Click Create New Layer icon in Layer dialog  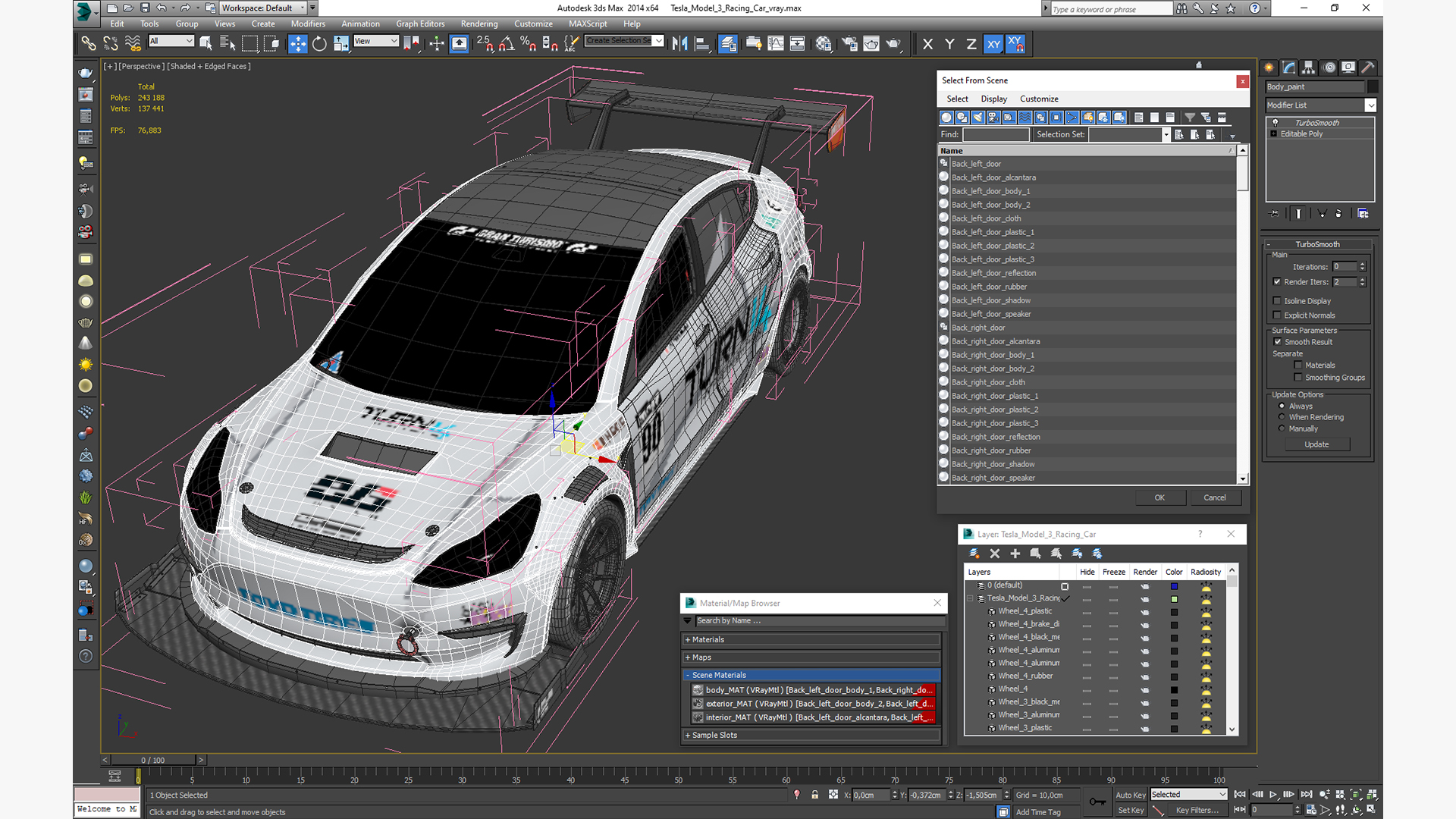click(x=974, y=554)
